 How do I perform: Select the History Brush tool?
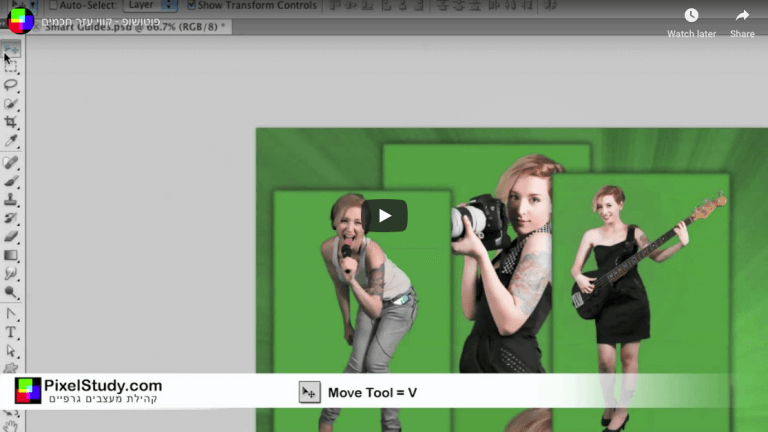point(11,218)
